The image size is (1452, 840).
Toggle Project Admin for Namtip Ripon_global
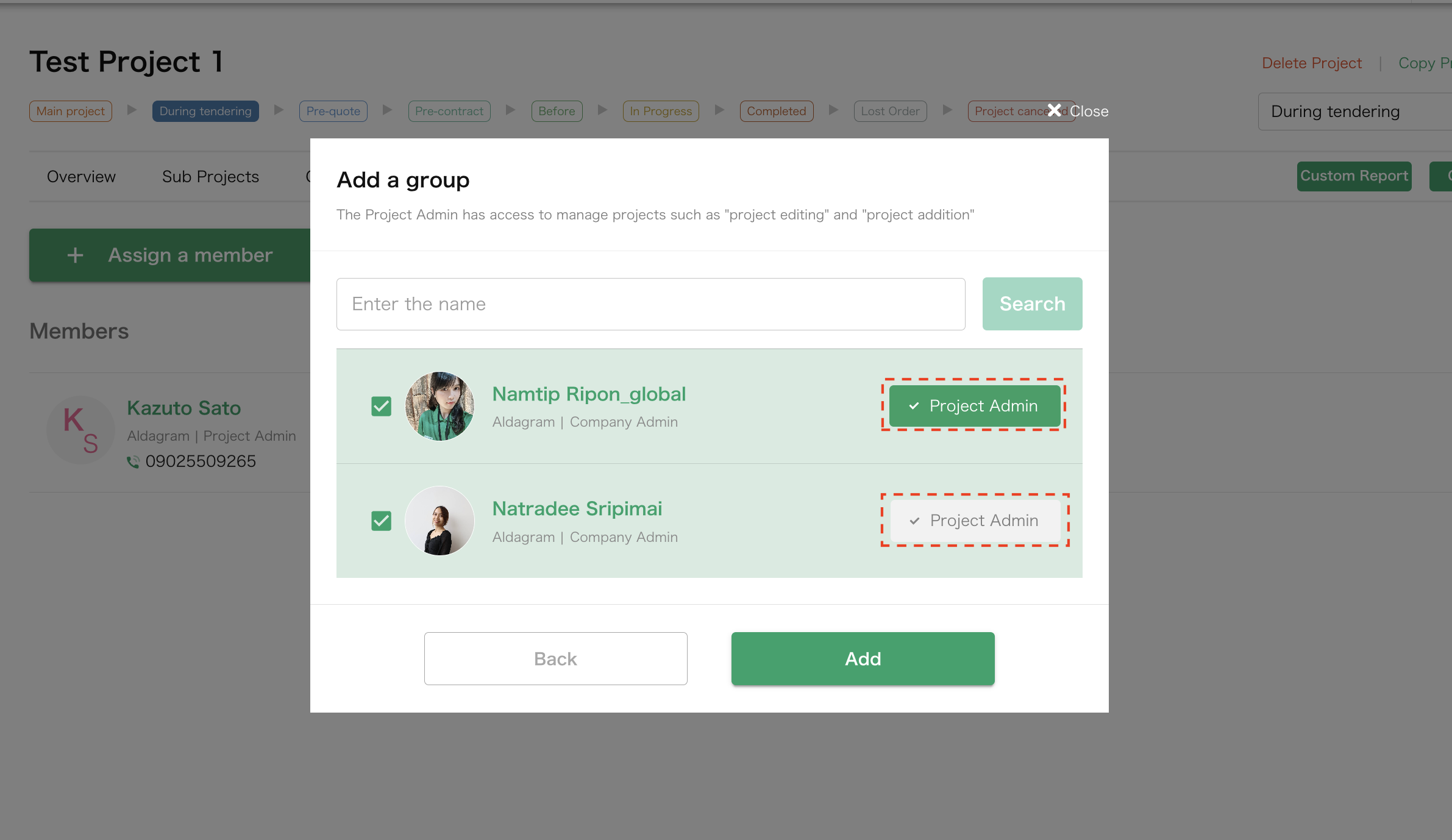(974, 406)
